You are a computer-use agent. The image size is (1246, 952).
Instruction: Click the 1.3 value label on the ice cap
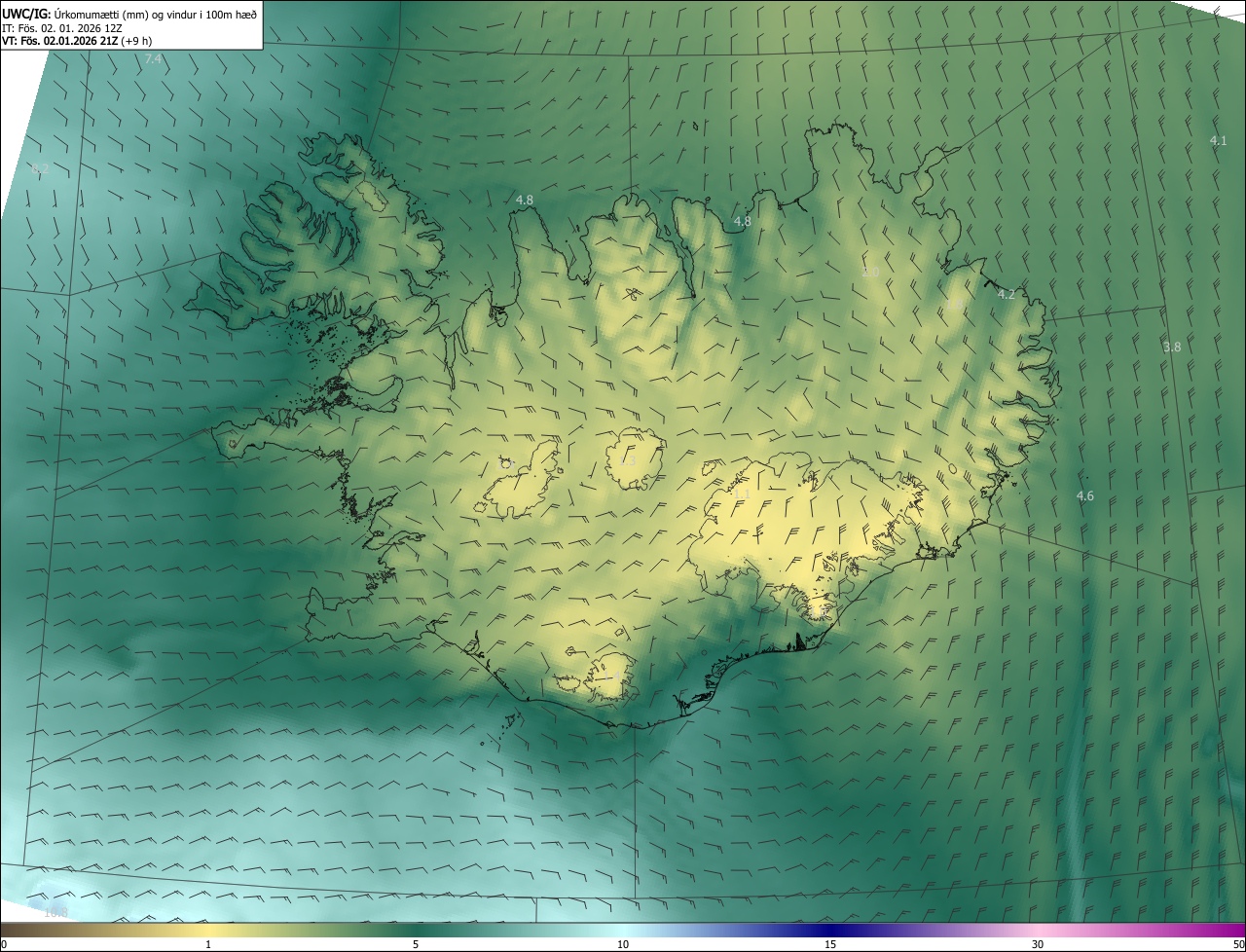[627, 461]
